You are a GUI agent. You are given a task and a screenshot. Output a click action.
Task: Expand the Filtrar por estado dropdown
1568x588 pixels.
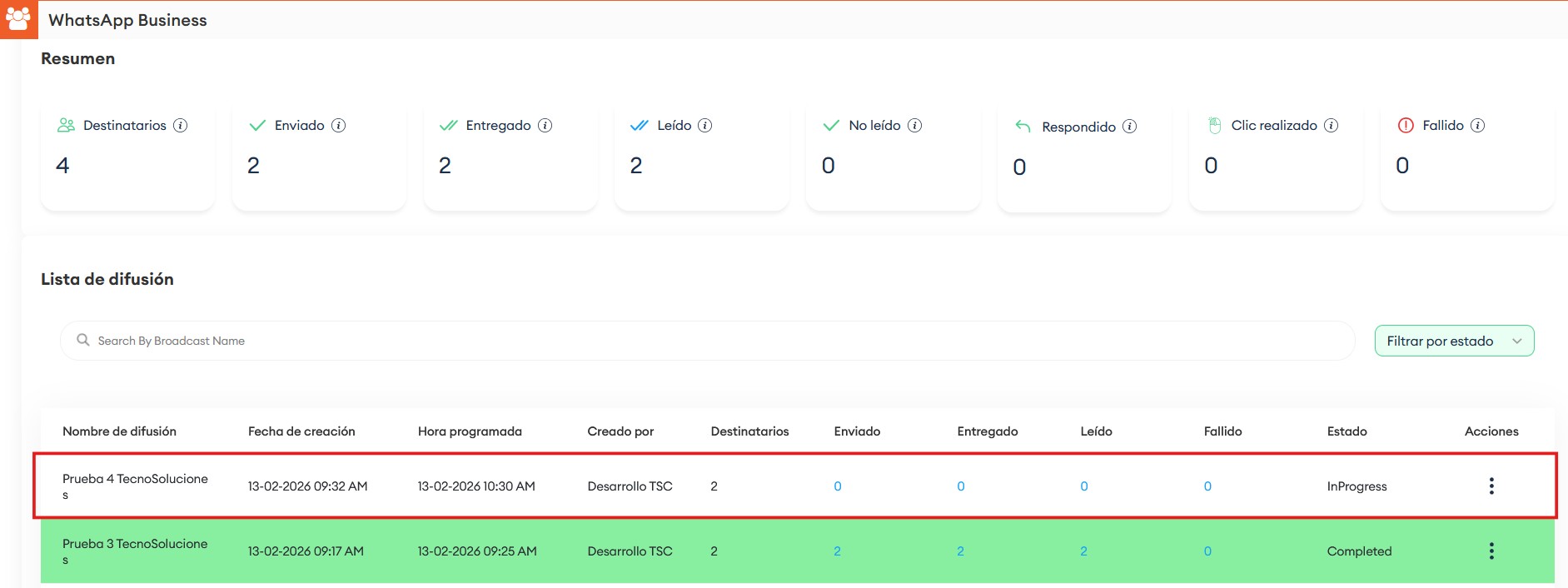click(1453, 341)
